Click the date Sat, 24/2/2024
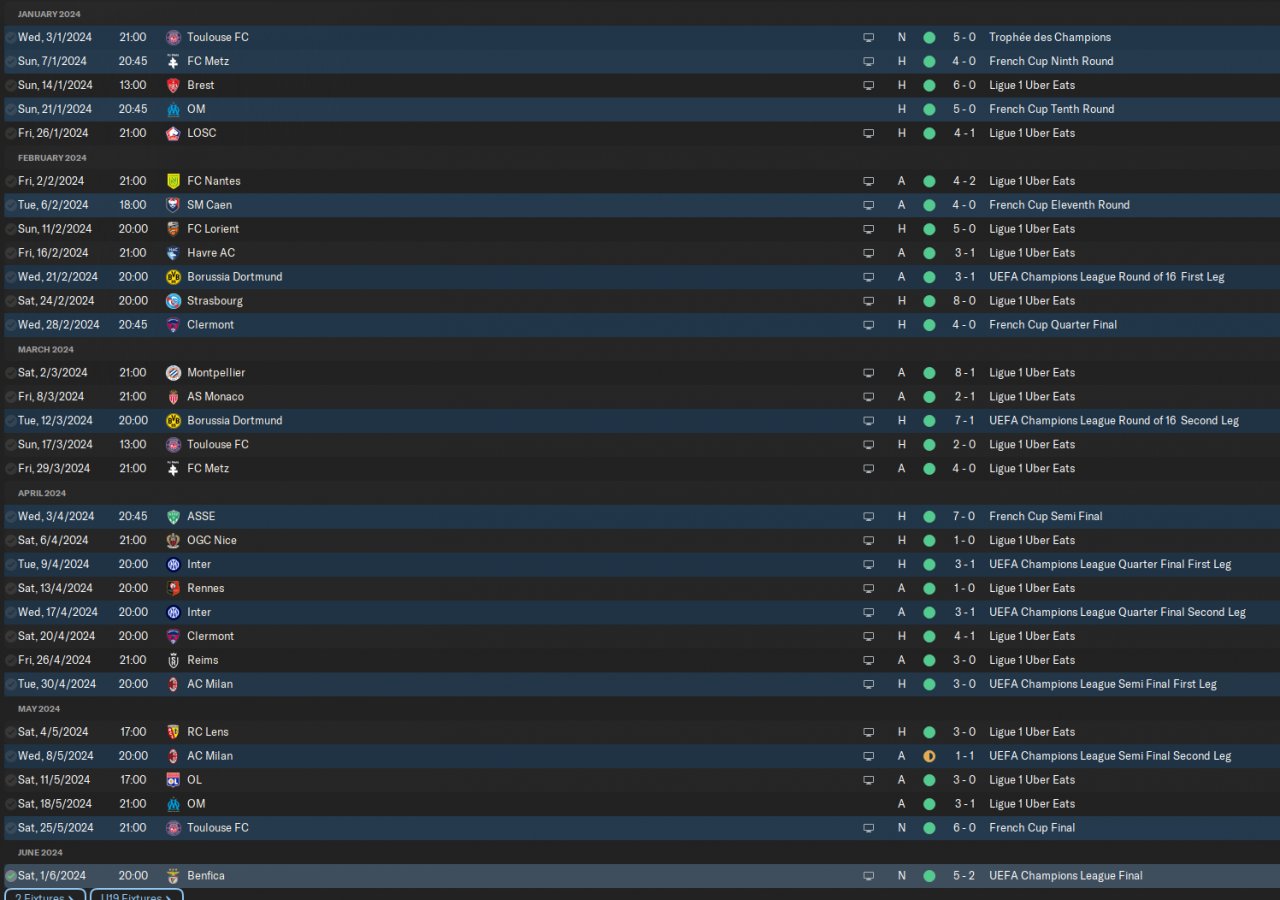Viewport: 1280px width, 900px height. (56, 301)
